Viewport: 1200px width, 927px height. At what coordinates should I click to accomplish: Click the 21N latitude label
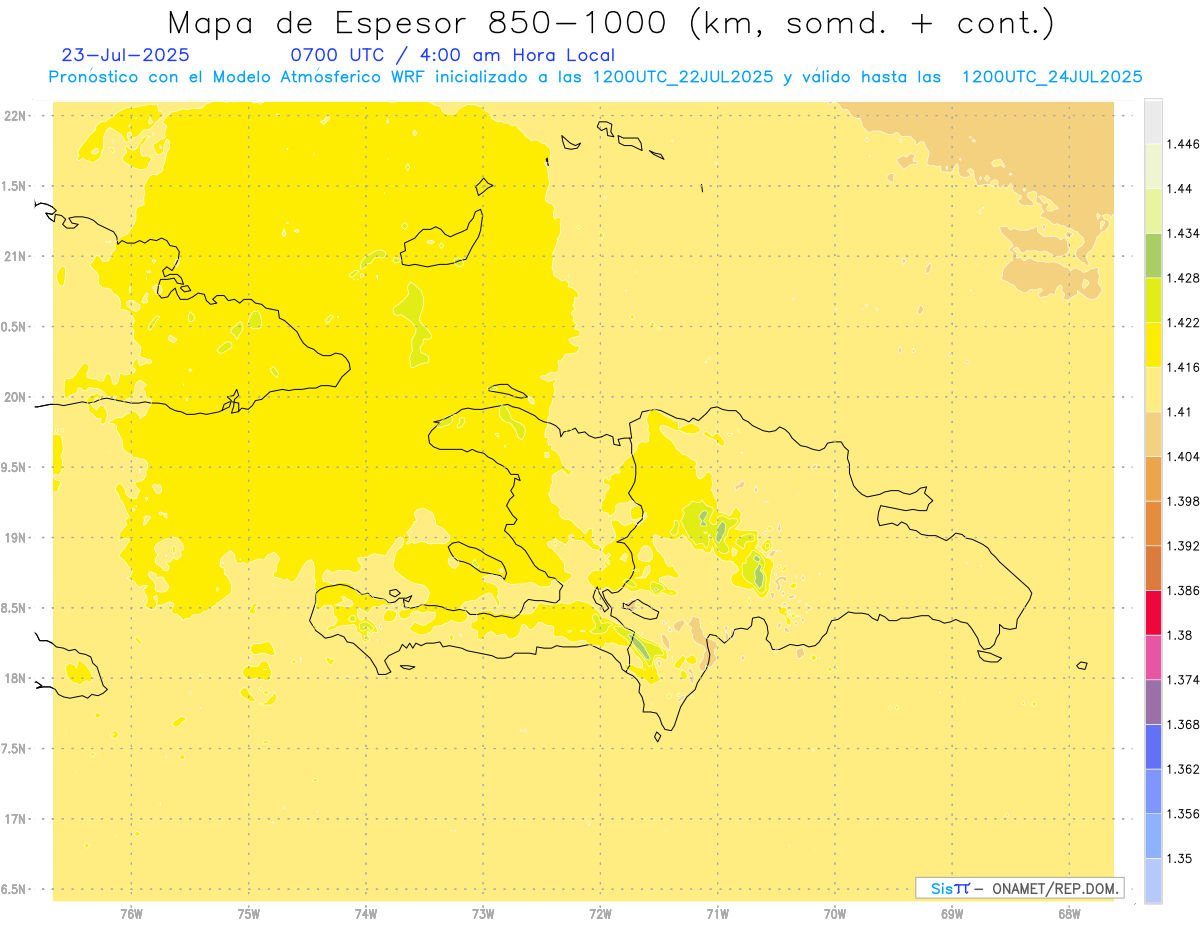click(14, 256)
